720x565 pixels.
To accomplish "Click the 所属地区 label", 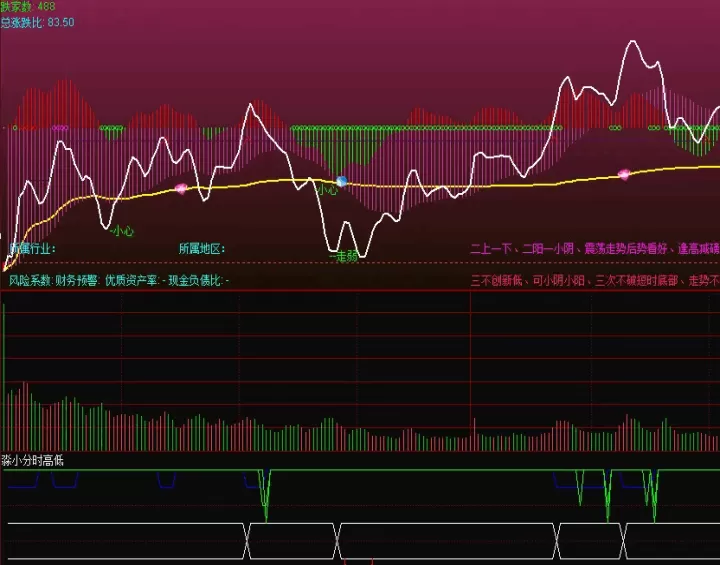I will tap(202, 249).
